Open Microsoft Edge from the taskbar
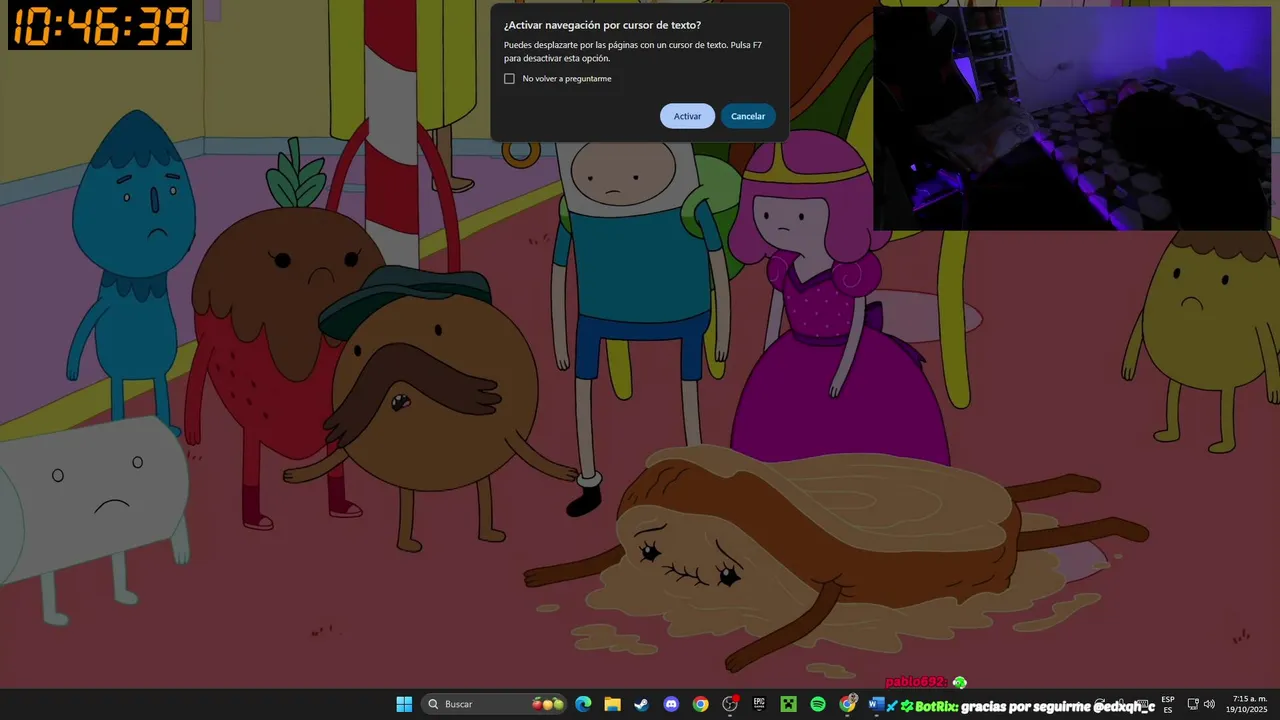Viewport: 1280px width, 720px height. point(583,704)
